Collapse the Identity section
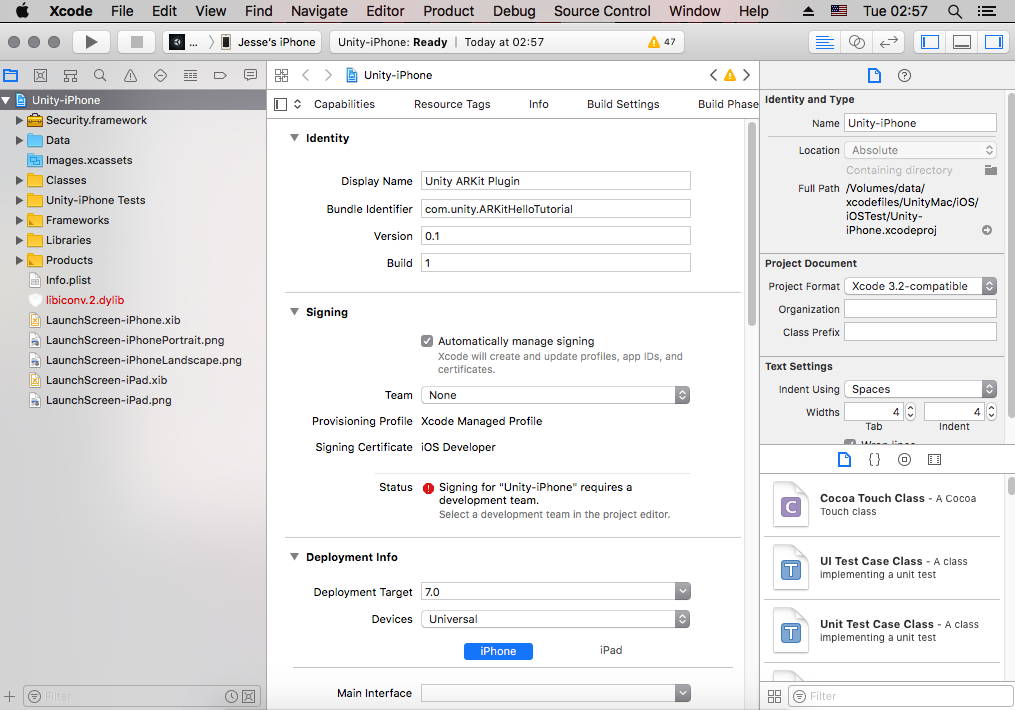The height and width of the screenshot is (710, 1015). [295, 138]
